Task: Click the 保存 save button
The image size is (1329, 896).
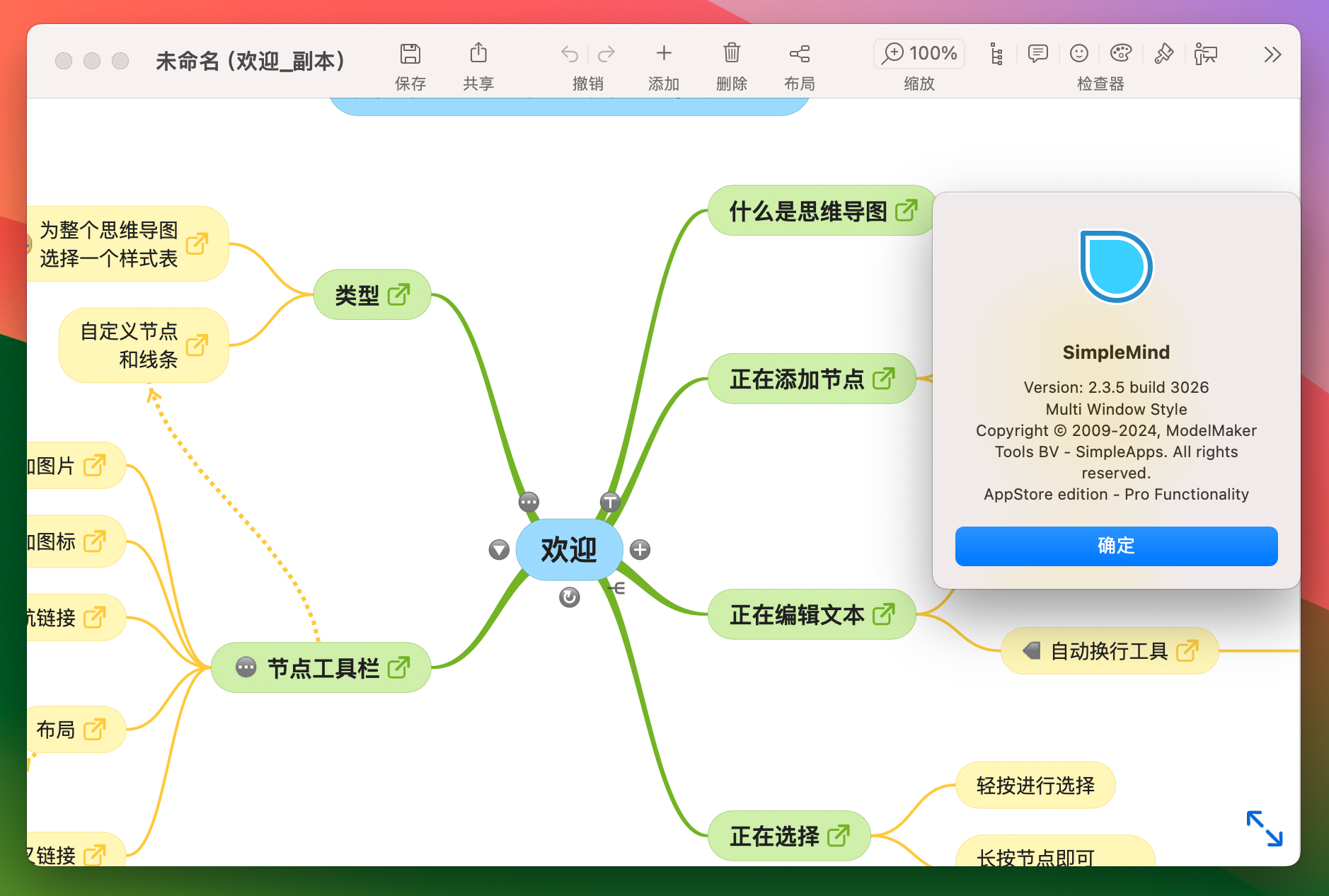Action: (x=410, y=64)
